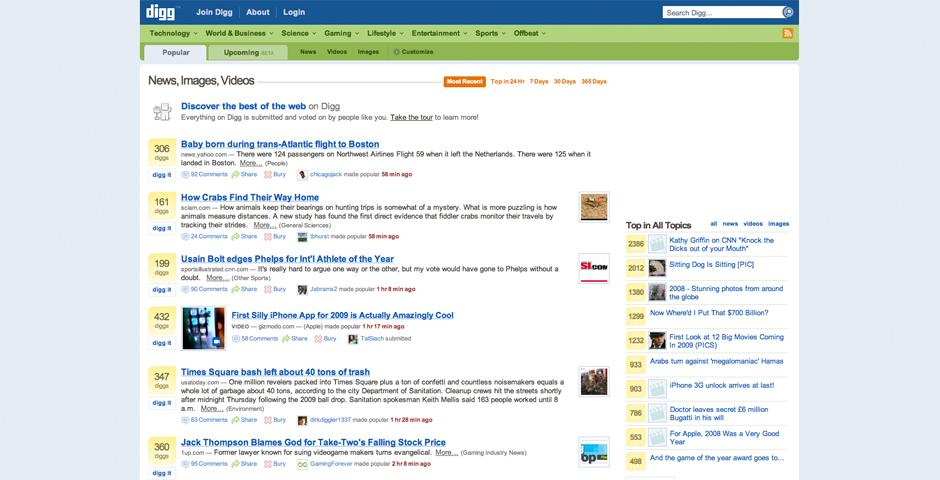Screen dimensions: 940x480
Task: Select the News filter
Action: point(308,52)
